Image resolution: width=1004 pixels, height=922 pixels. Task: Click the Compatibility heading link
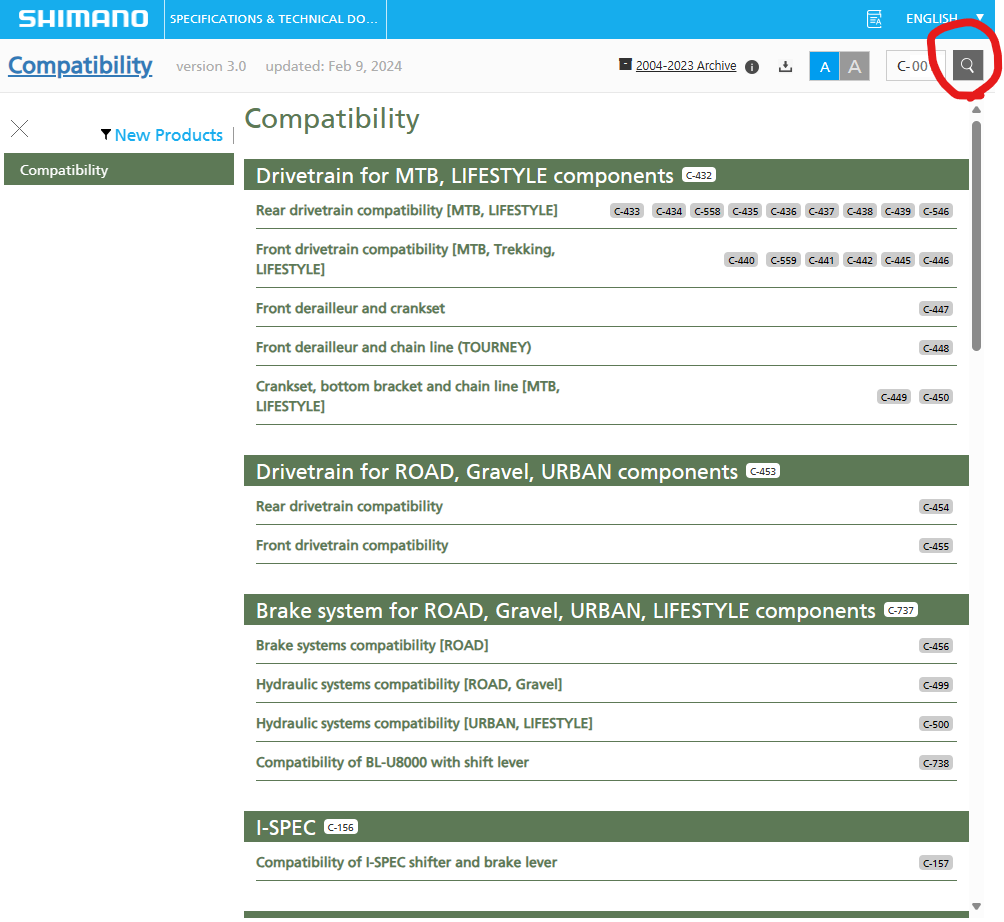80,65
